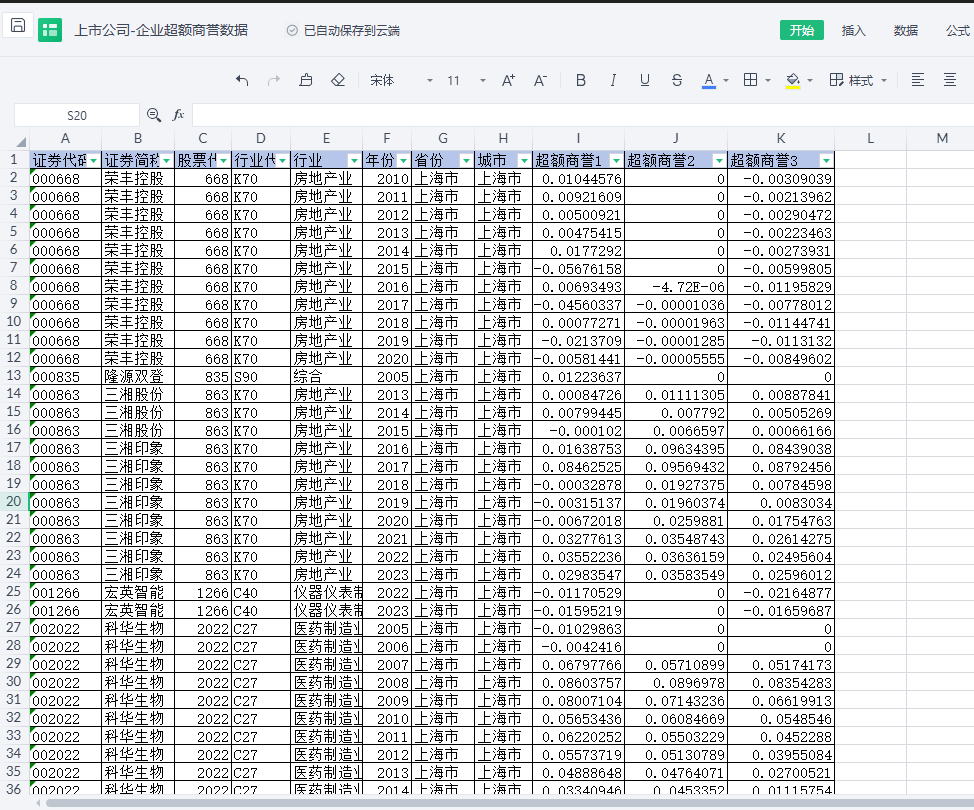Apply cell borders icon
This screenshot has height=810, width=974.
point(750,80)
